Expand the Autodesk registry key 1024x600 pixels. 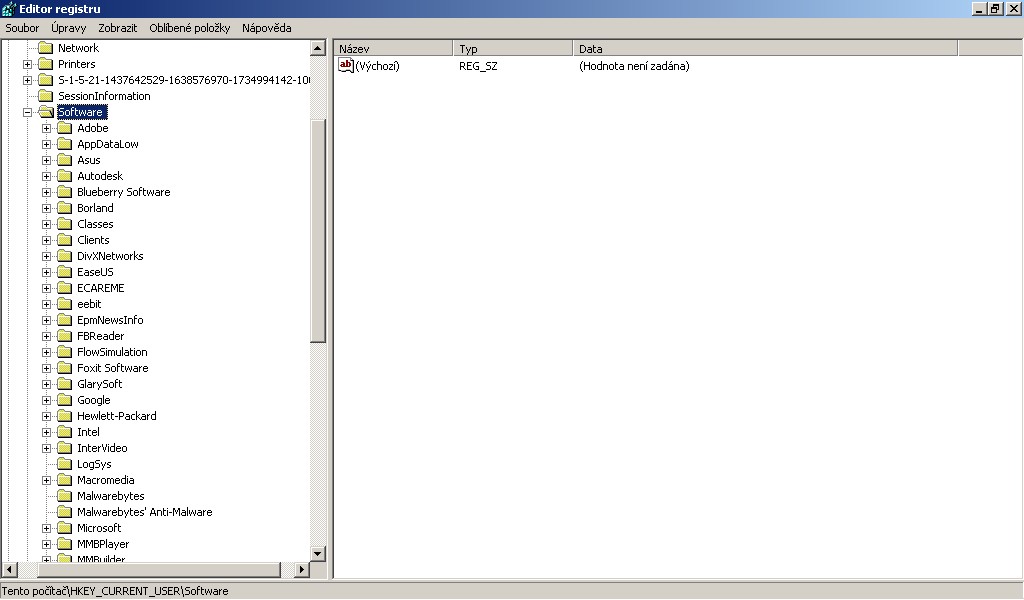(x=47, y=176)
